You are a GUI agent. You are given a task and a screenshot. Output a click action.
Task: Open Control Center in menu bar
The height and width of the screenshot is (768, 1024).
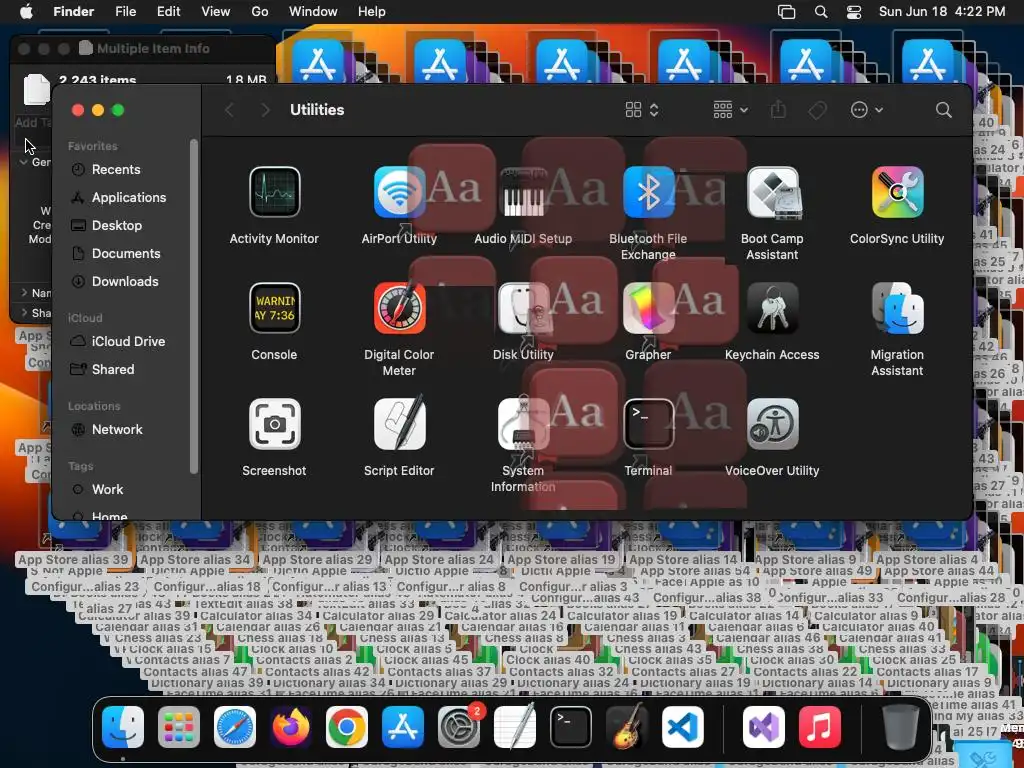click(x=854, y=12)
